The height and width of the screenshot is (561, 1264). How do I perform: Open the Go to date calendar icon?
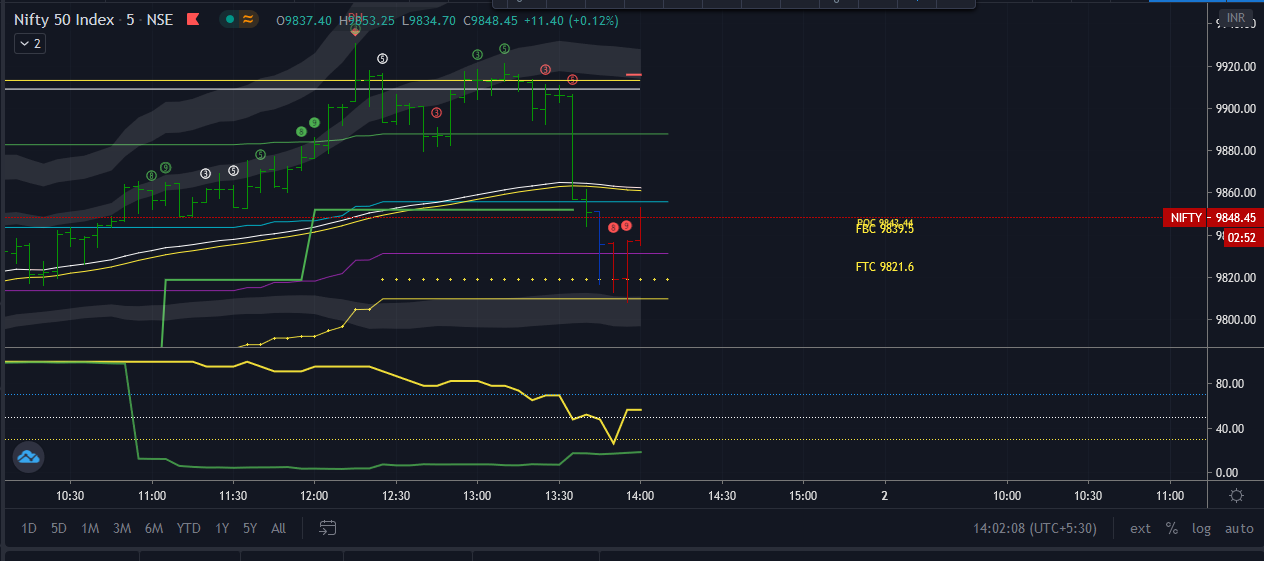tap(328, 528)
